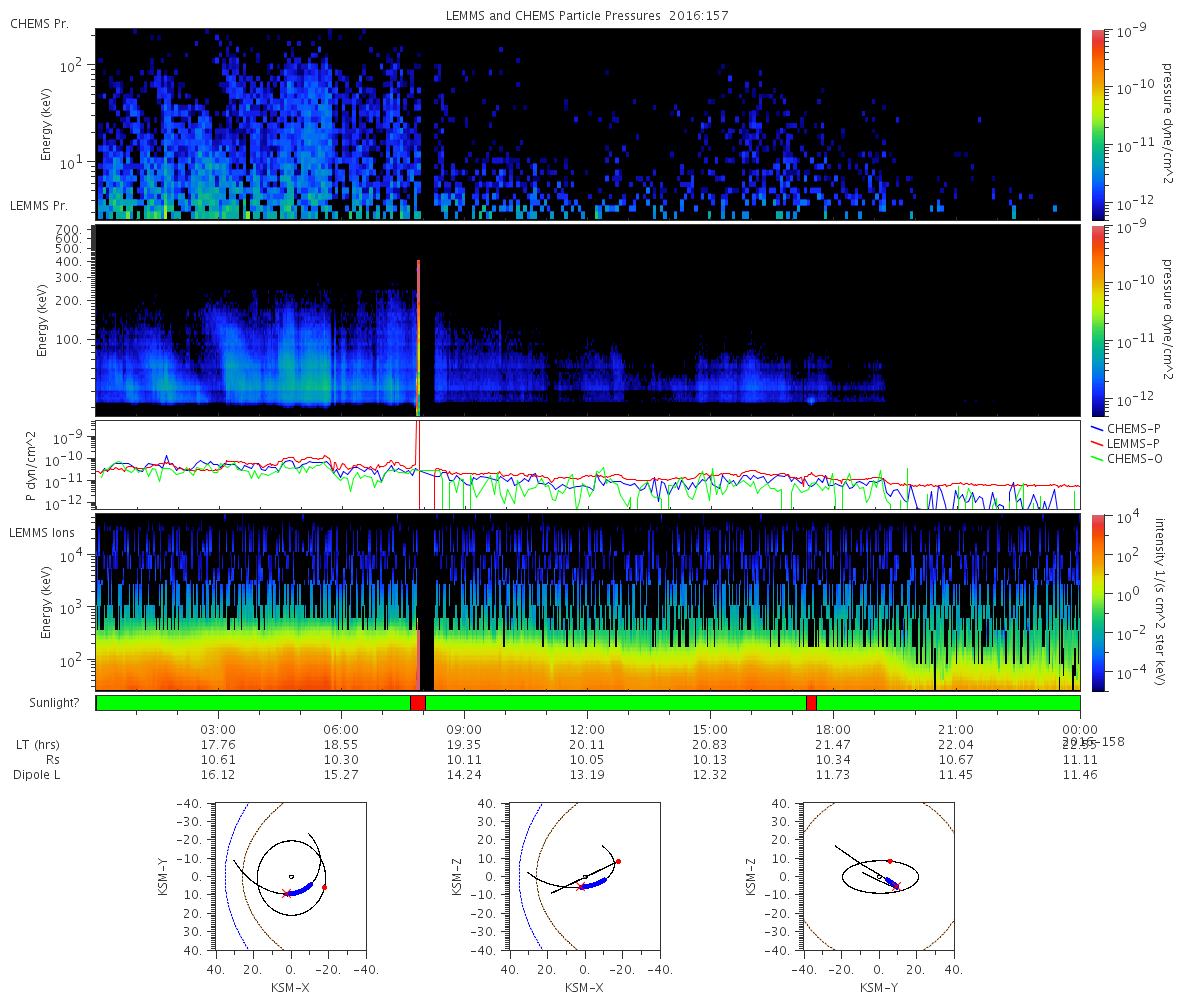
Task: Click the Rs value 10.34
Action: pyautogui.click(x=833, y=760)
